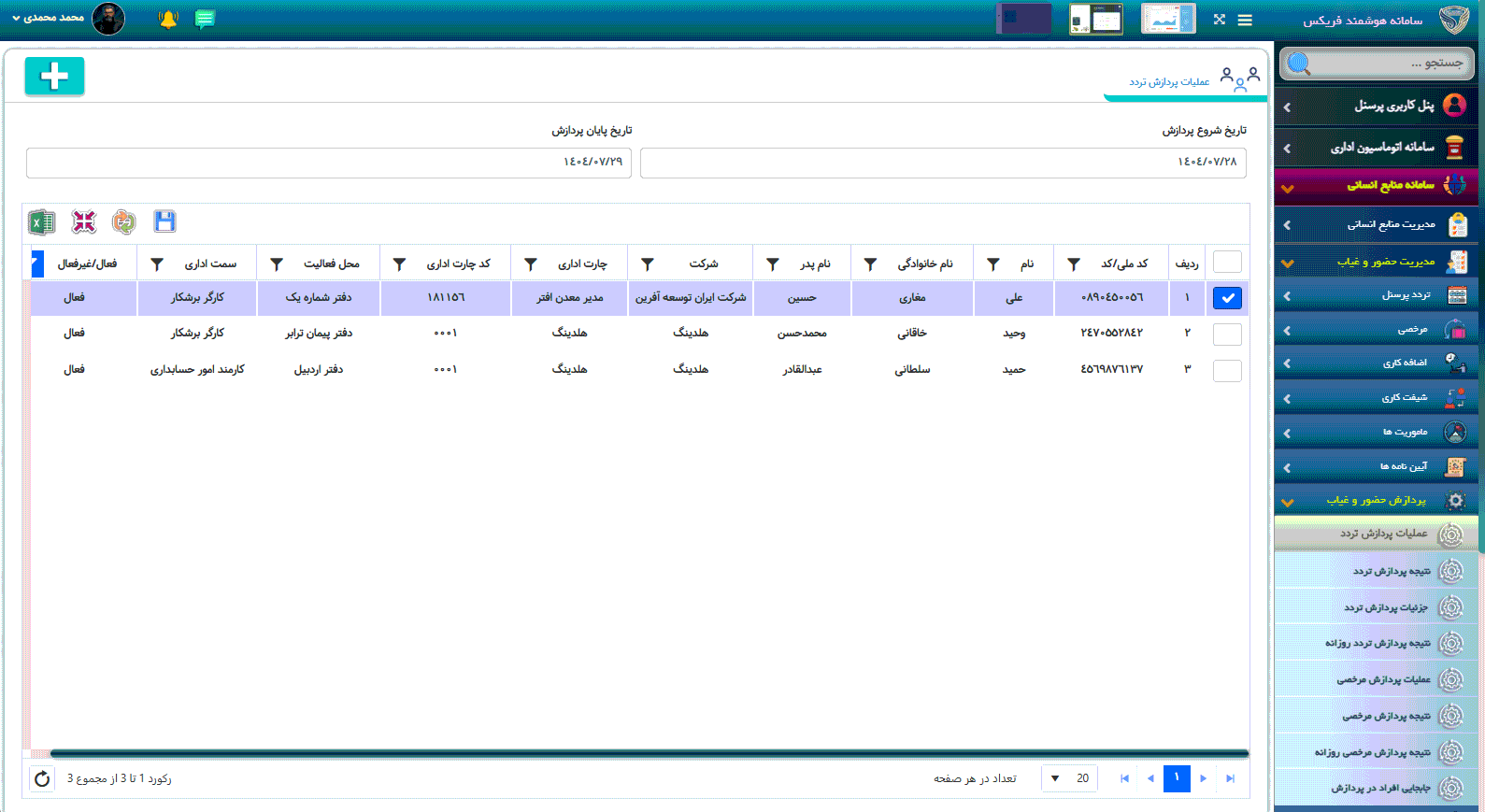The image size is (1485, 812).
Task: Click the red collapse arrows icon in grid toolbar
Action: 84,221
